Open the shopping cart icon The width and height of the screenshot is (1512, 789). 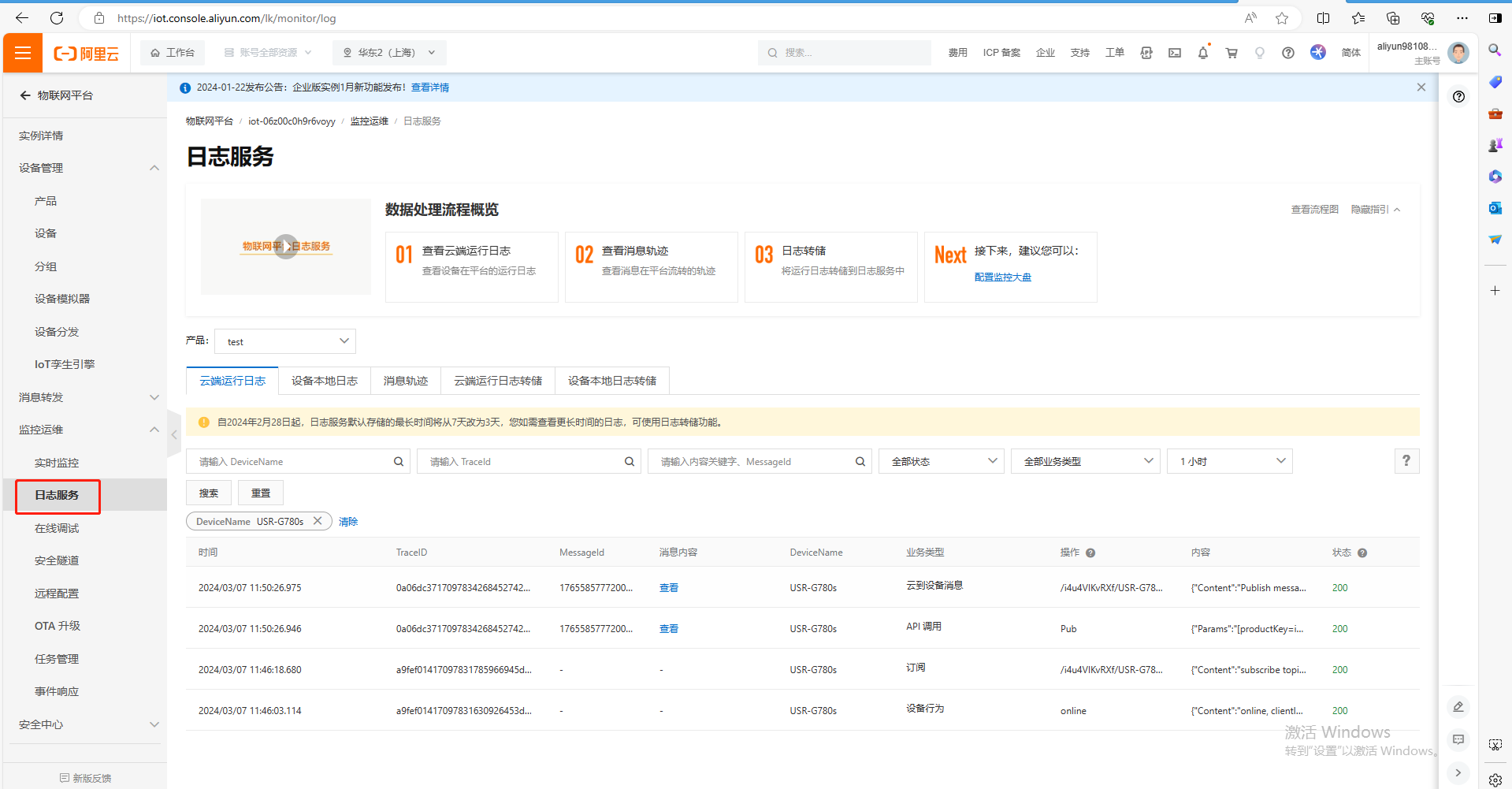[1231, 53]
